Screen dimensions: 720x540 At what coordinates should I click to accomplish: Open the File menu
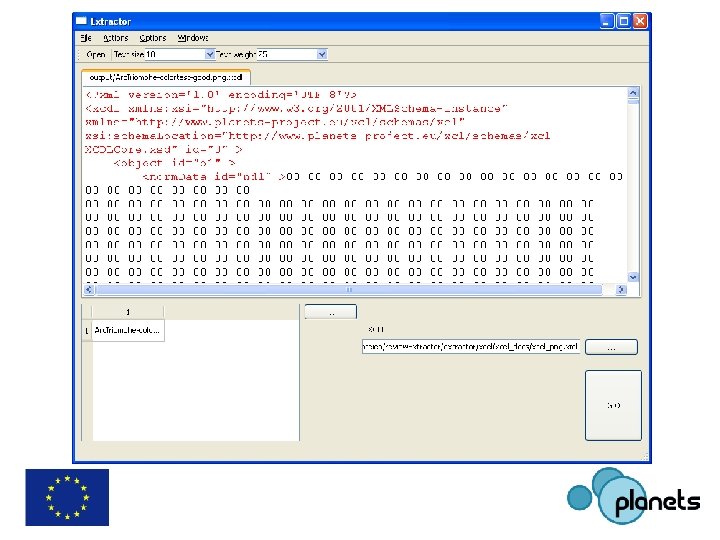[x=86, y=38]
